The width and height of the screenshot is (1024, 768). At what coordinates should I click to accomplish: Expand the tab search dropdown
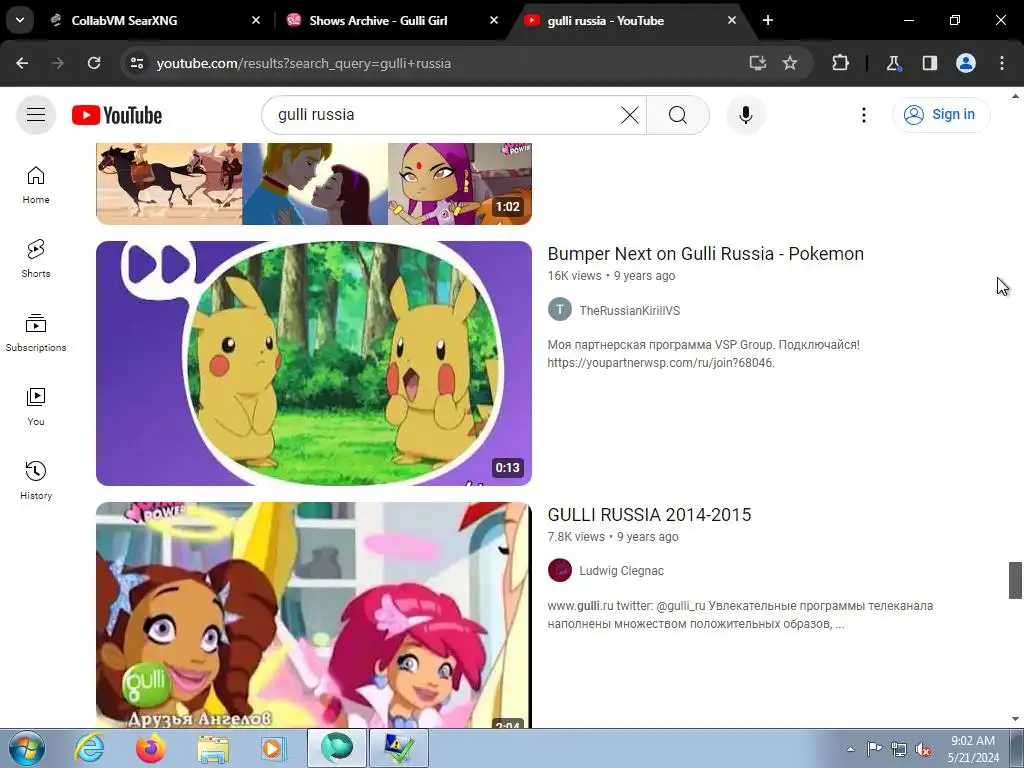[x=20, y=20]
